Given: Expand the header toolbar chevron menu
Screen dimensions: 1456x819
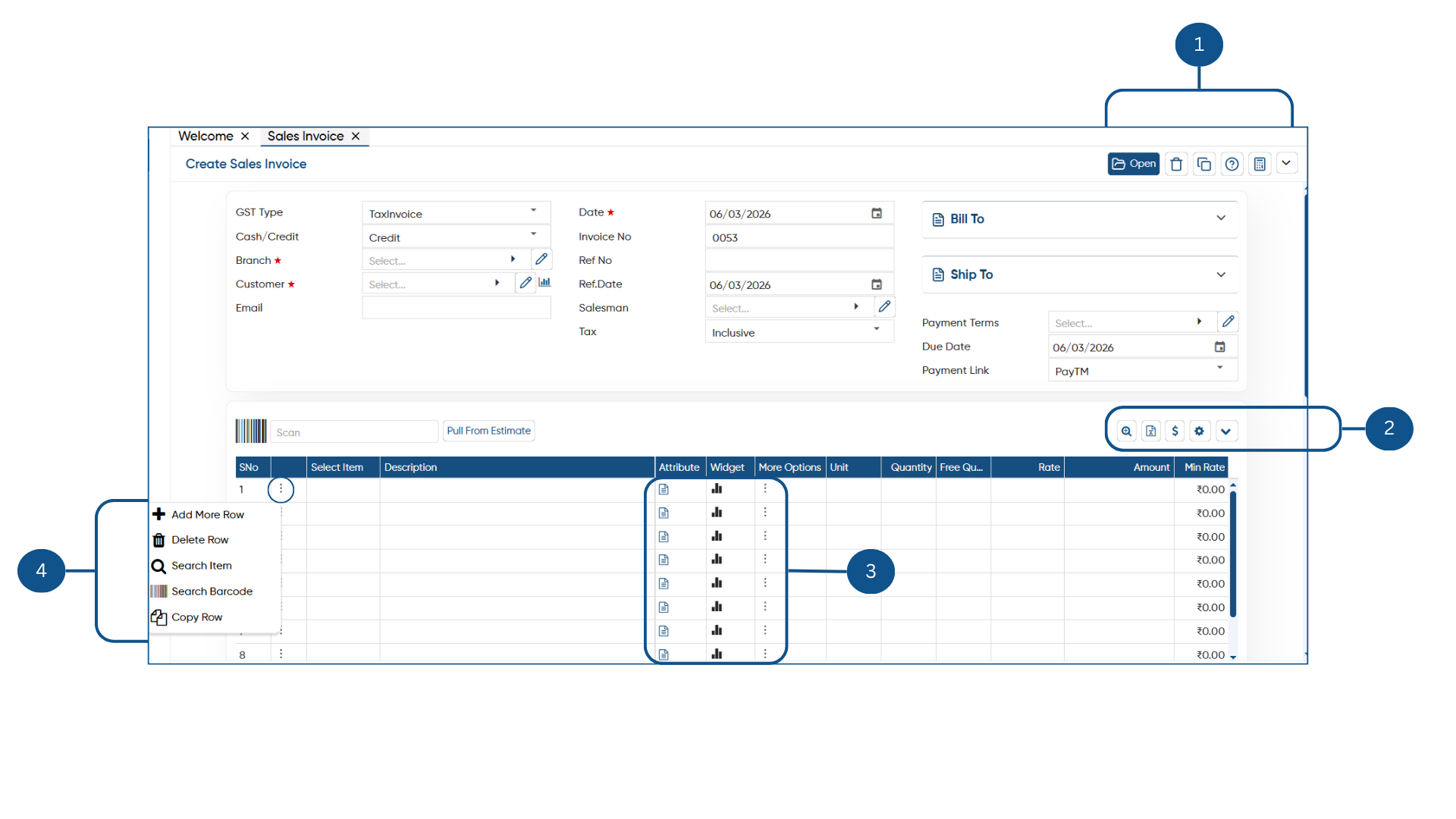Looking at the screenshot, I should (1286, 163).
